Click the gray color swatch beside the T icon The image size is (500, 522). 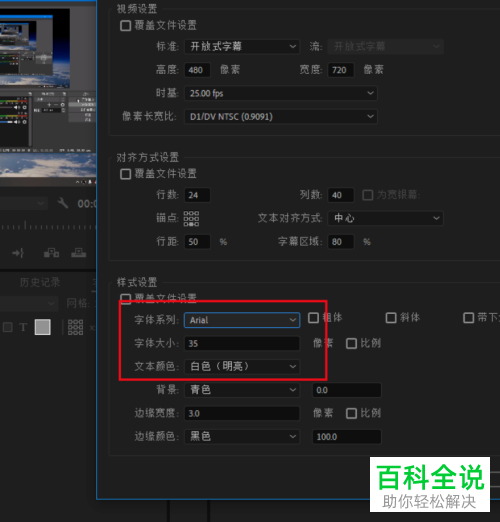[43, 327]
